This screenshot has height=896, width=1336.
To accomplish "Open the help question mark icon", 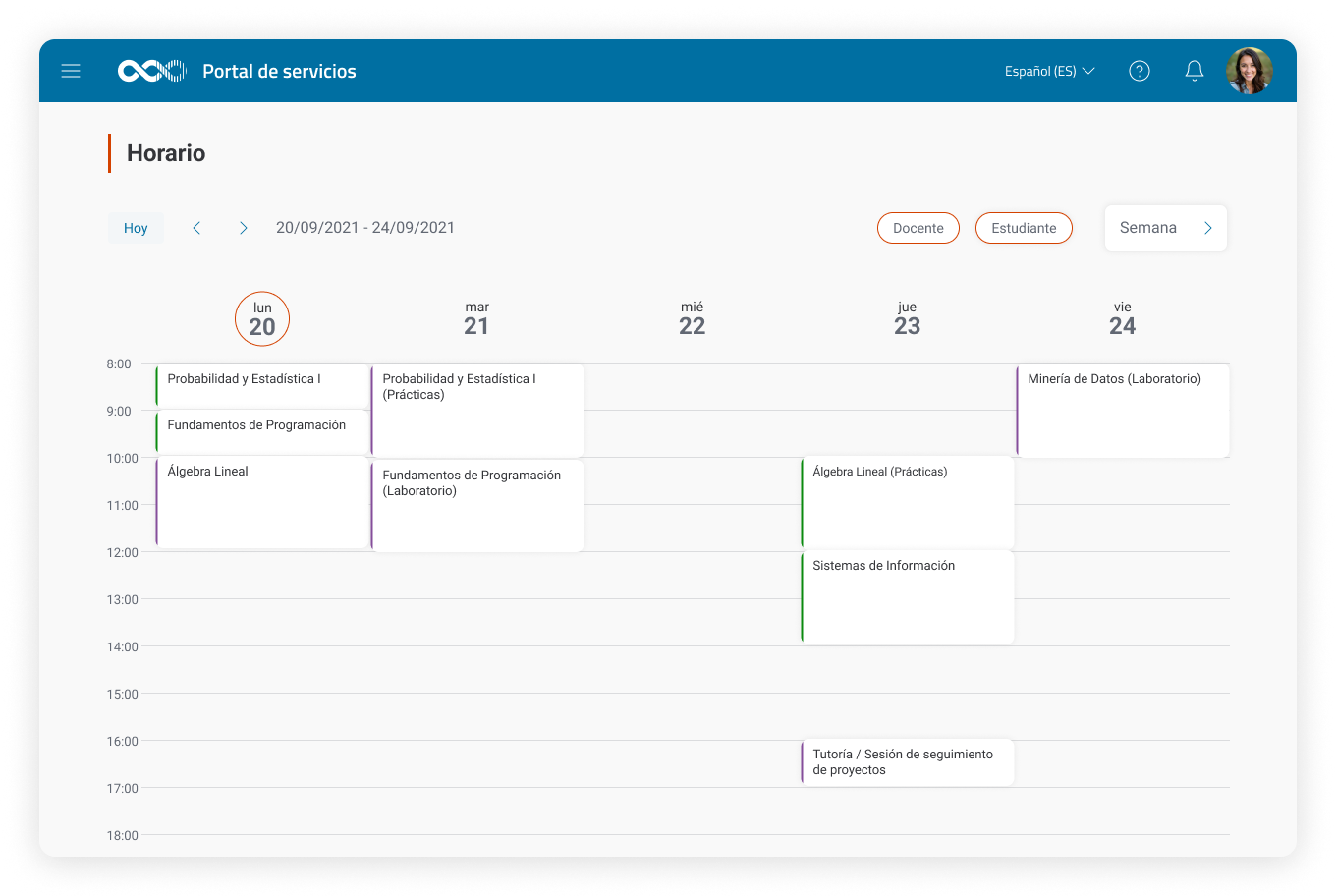I will tap(1139, 71).
